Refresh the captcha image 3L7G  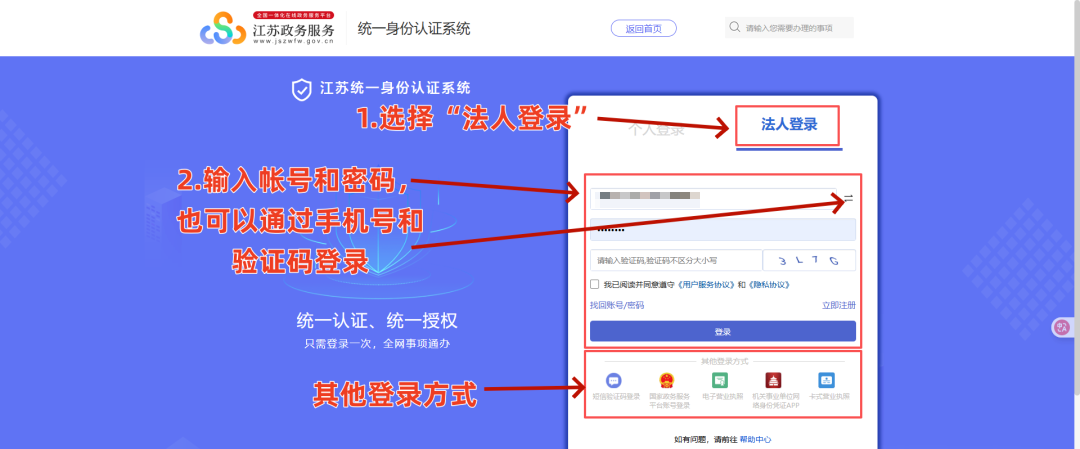pos(809,260)
